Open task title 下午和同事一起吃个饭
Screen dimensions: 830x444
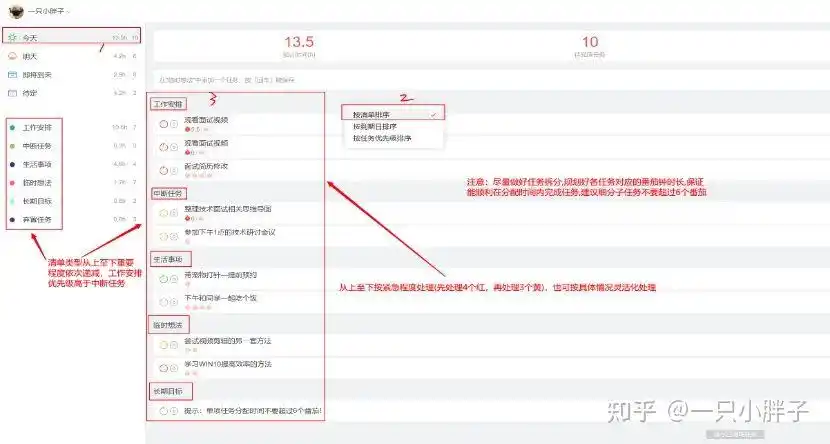coord(220,298)
